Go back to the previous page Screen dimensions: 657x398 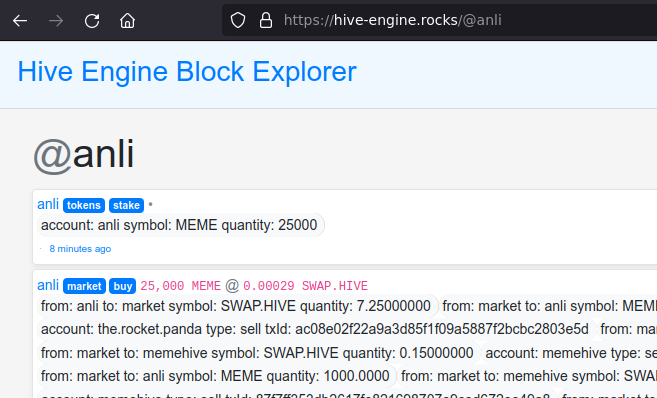20,21
